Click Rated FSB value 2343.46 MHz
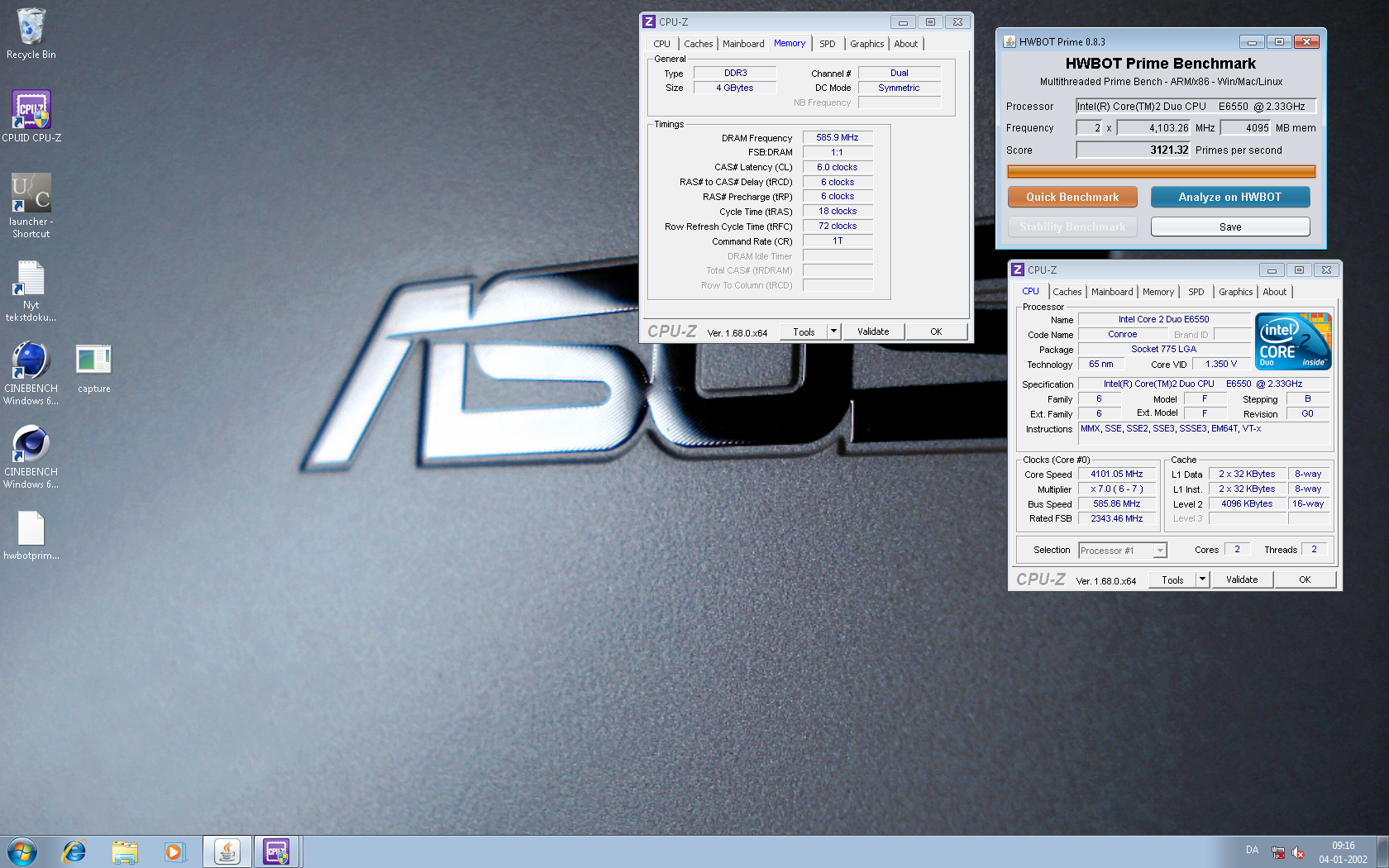1389x868 pixels. click(1117, 518)
